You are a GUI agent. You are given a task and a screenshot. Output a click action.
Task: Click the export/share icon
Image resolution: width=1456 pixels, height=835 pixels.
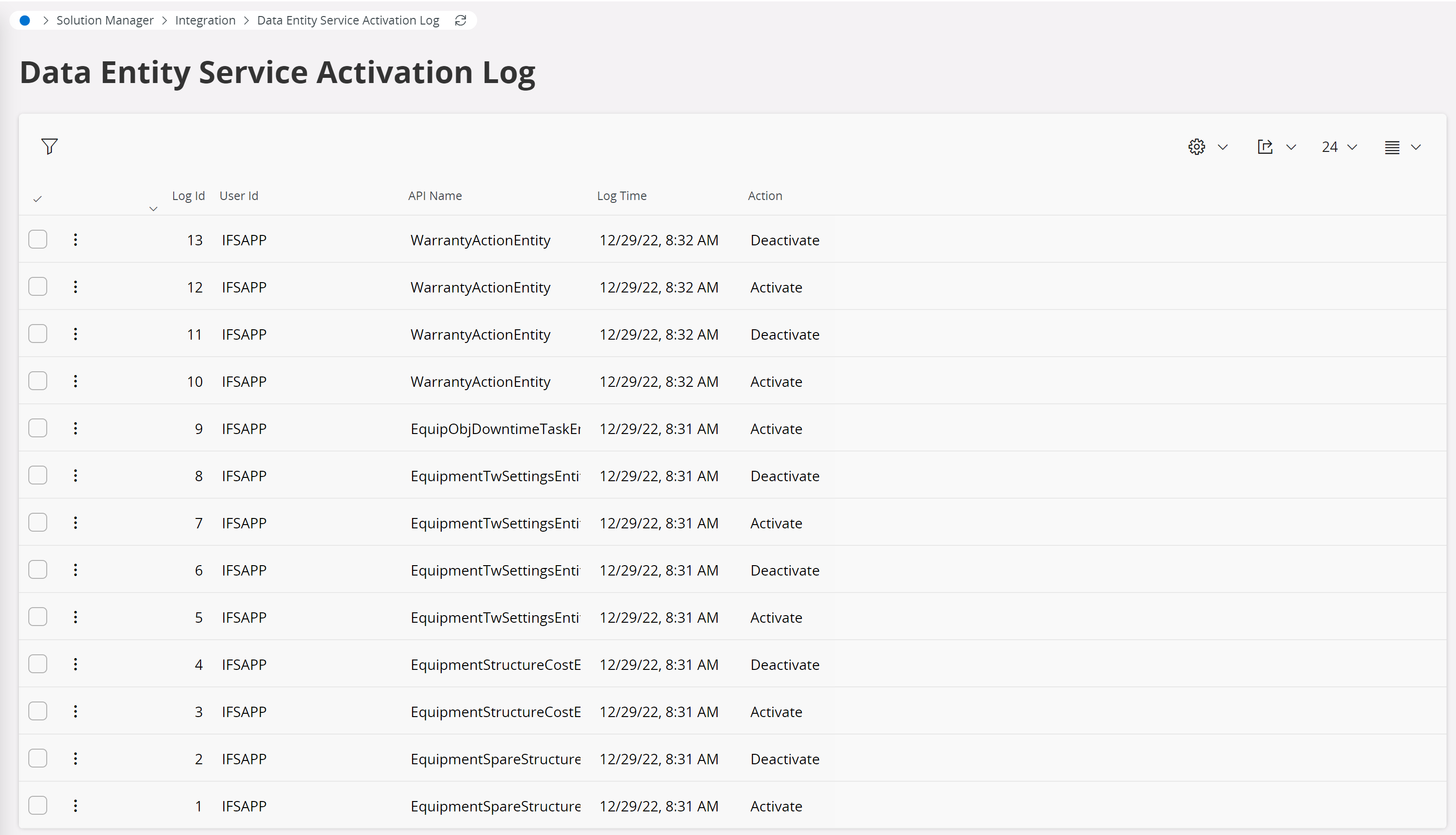pyautogui.click(x=1264, y=147)
